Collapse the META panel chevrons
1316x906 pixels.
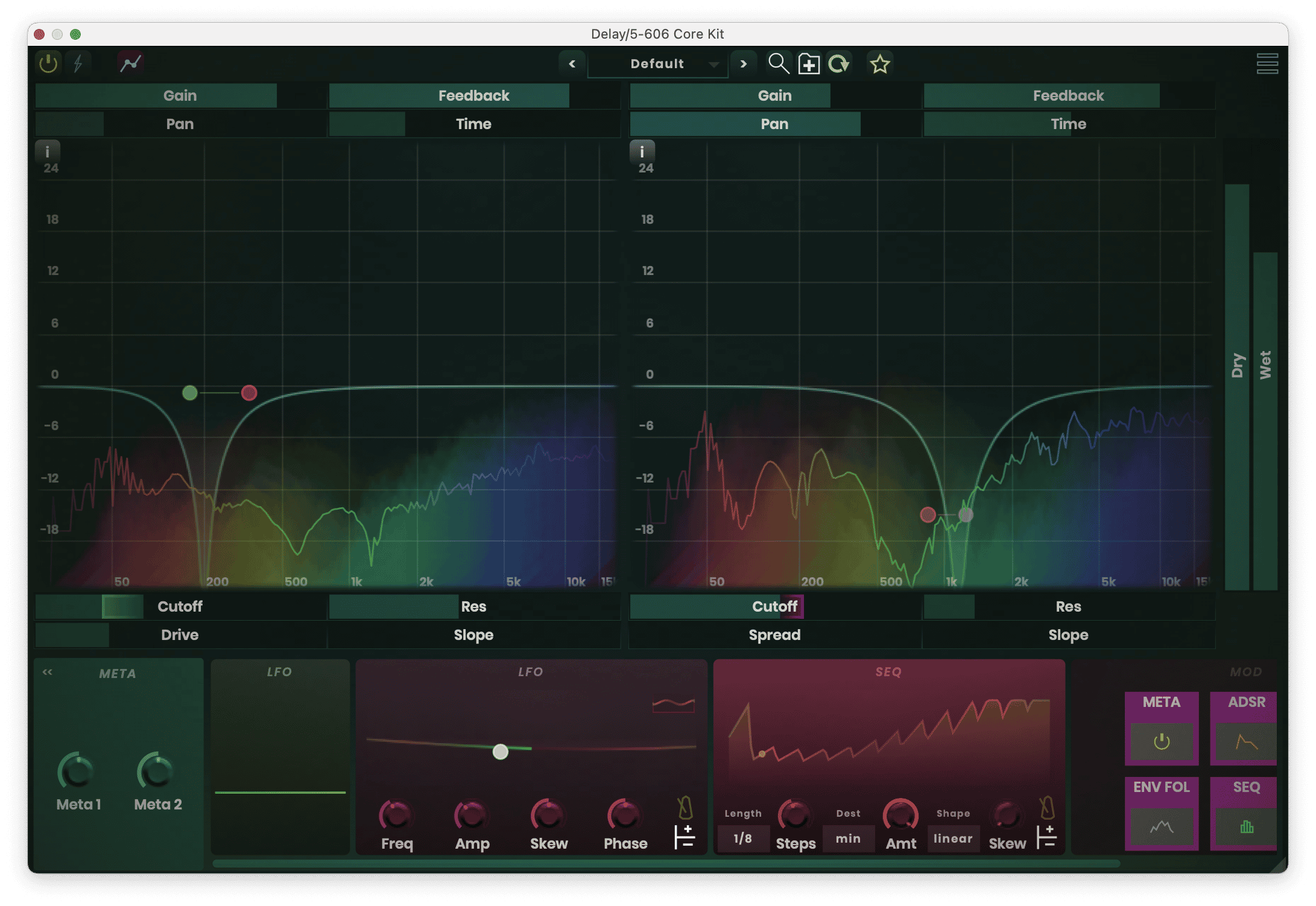[47, 672]
